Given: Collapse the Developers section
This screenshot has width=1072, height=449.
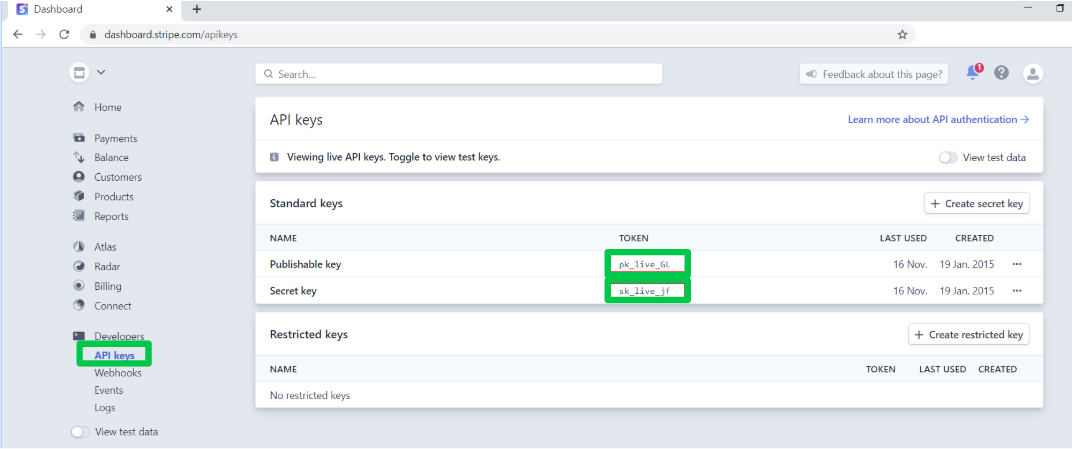Looking at the screenshot, I should 119,336.
